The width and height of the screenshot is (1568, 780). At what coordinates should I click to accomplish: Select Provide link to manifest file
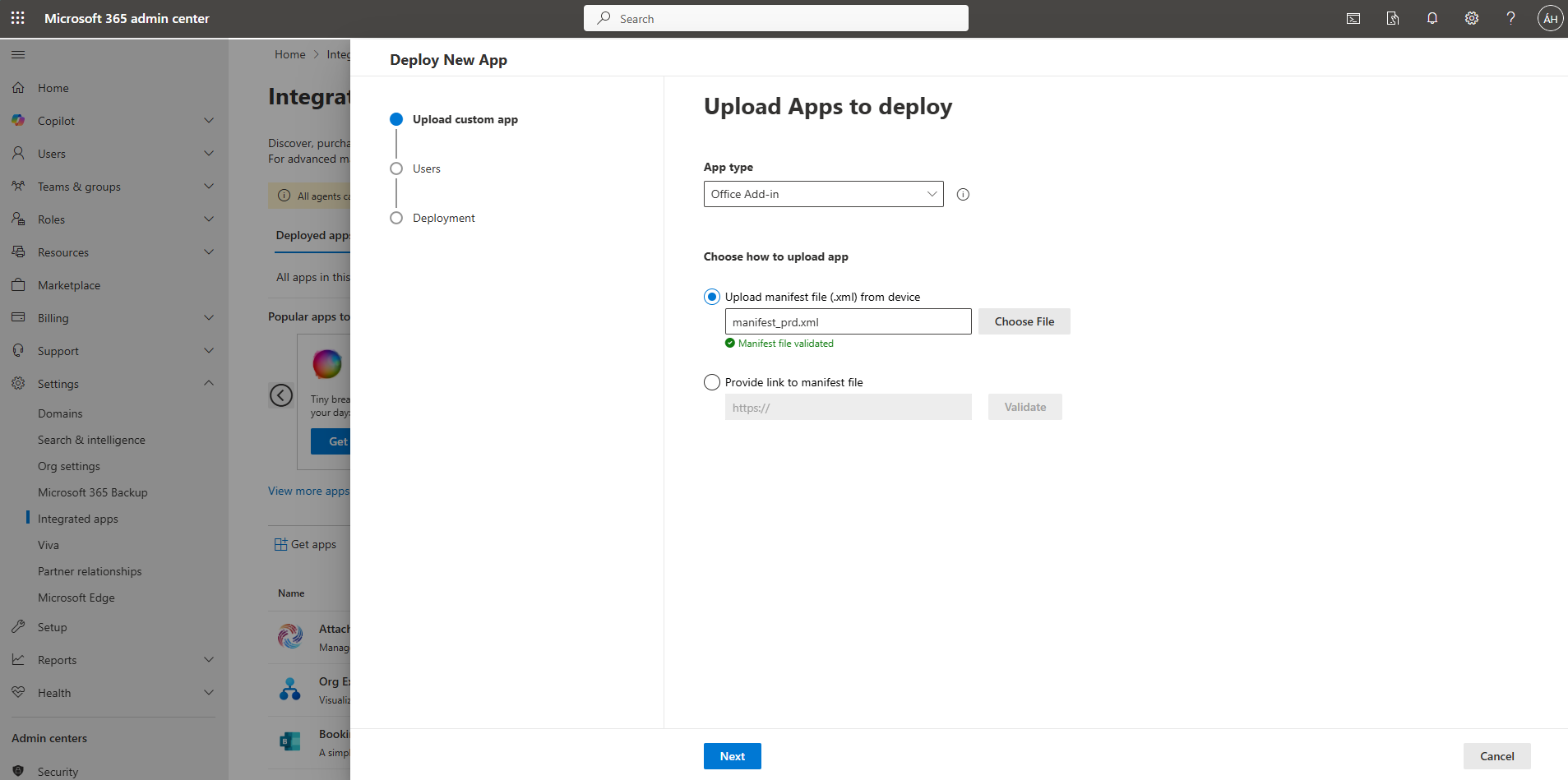tap(711, 382)
